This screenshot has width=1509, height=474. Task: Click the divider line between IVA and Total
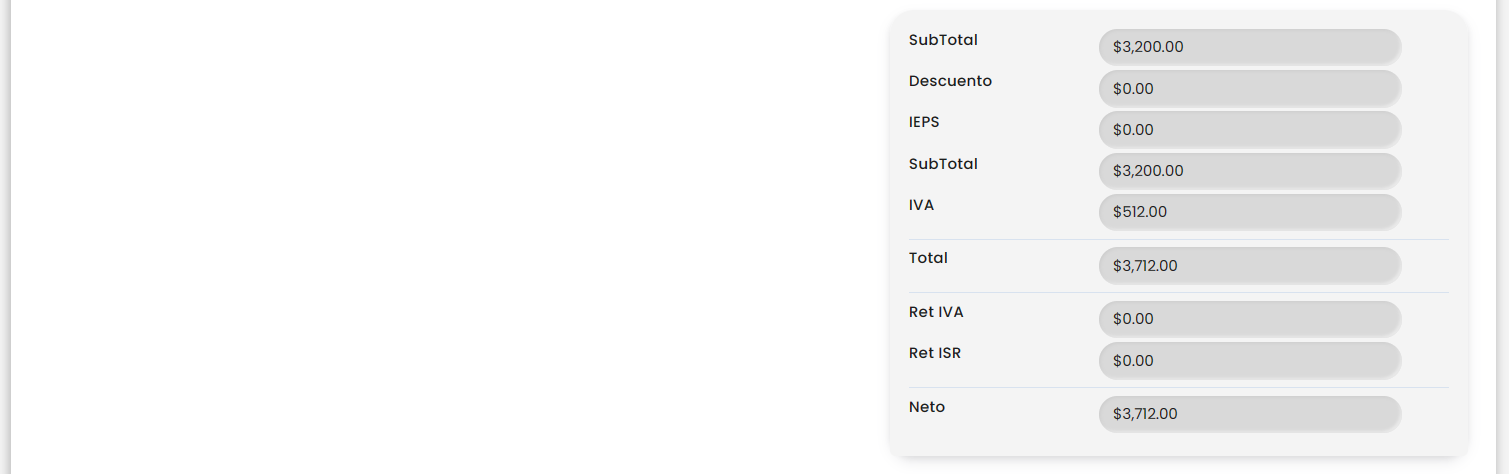(1178, 240)
